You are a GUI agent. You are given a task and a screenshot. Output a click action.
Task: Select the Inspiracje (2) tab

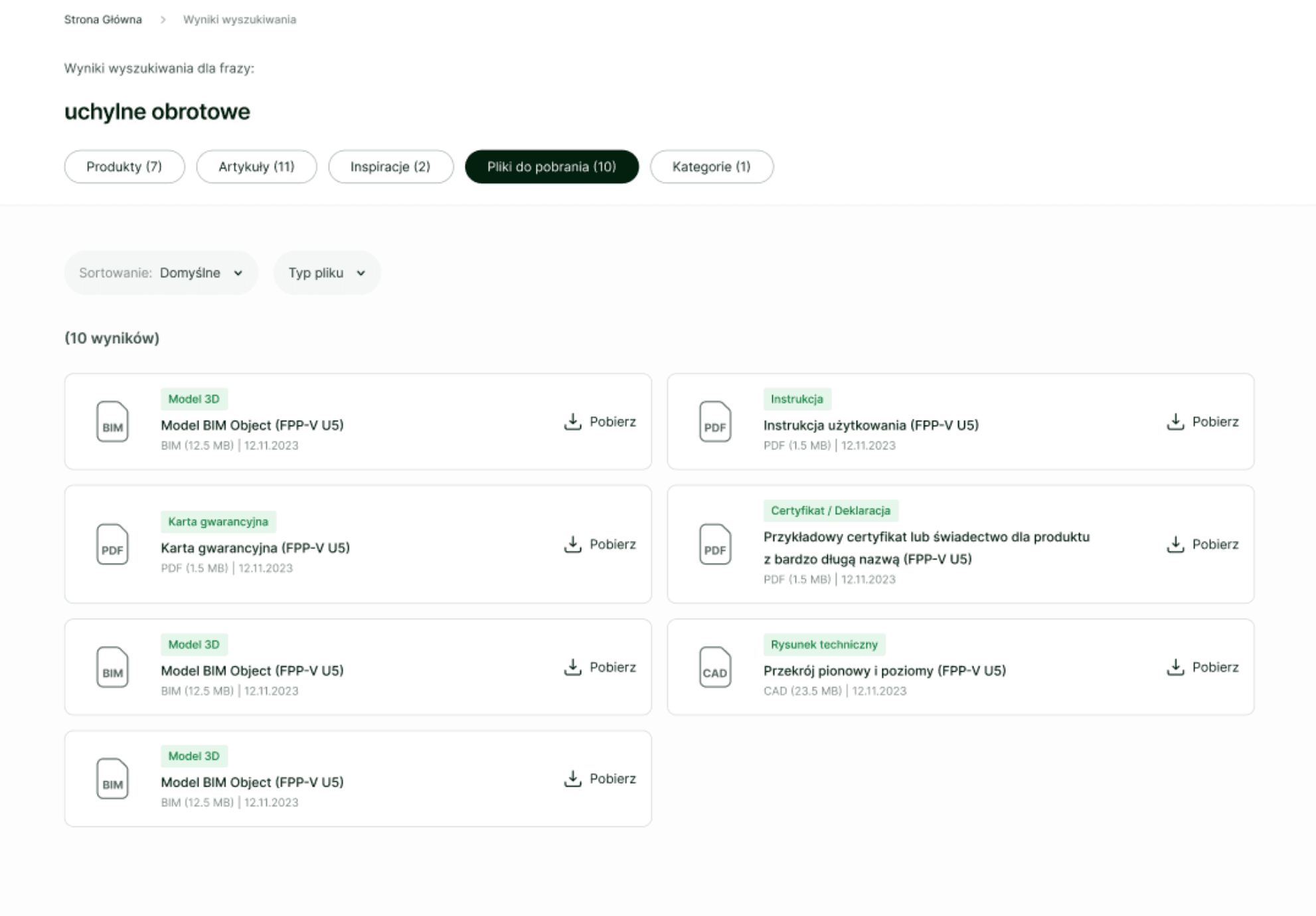click(x=390, y=167)
